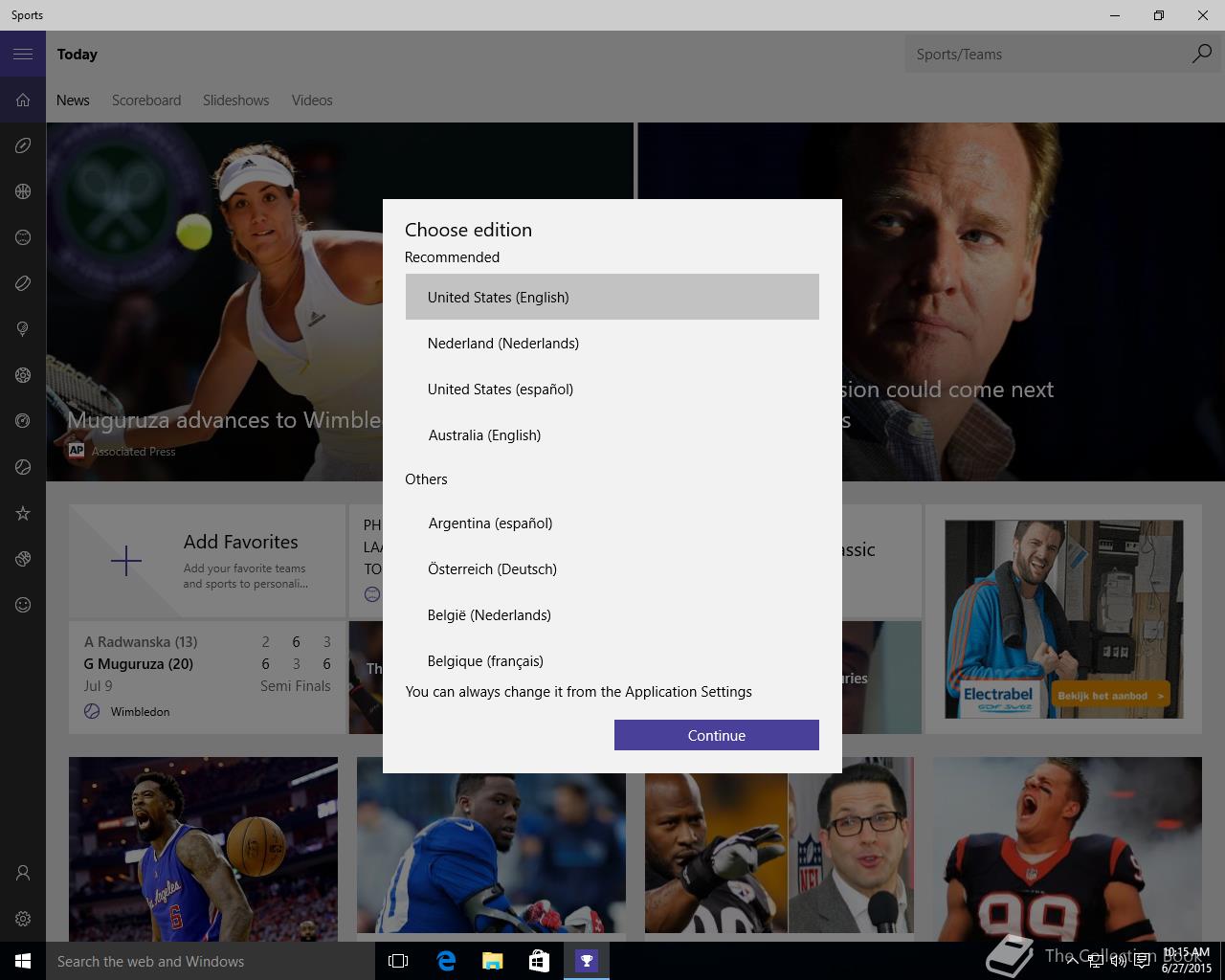1225x980 pixels.
Task: Click the Associated Press source label
Action: tap(133, 452)
